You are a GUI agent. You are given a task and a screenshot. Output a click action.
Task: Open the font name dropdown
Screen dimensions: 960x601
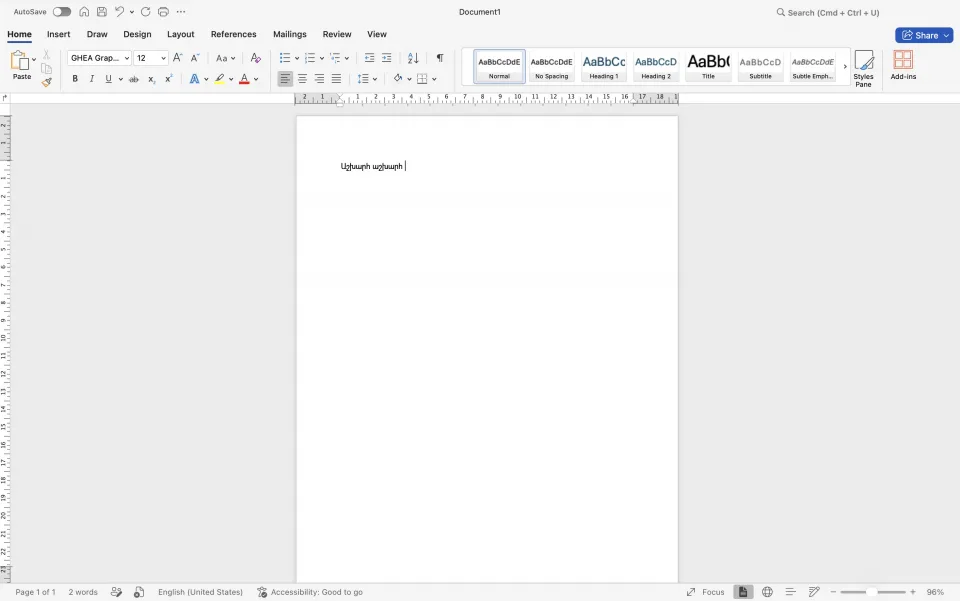127,58
